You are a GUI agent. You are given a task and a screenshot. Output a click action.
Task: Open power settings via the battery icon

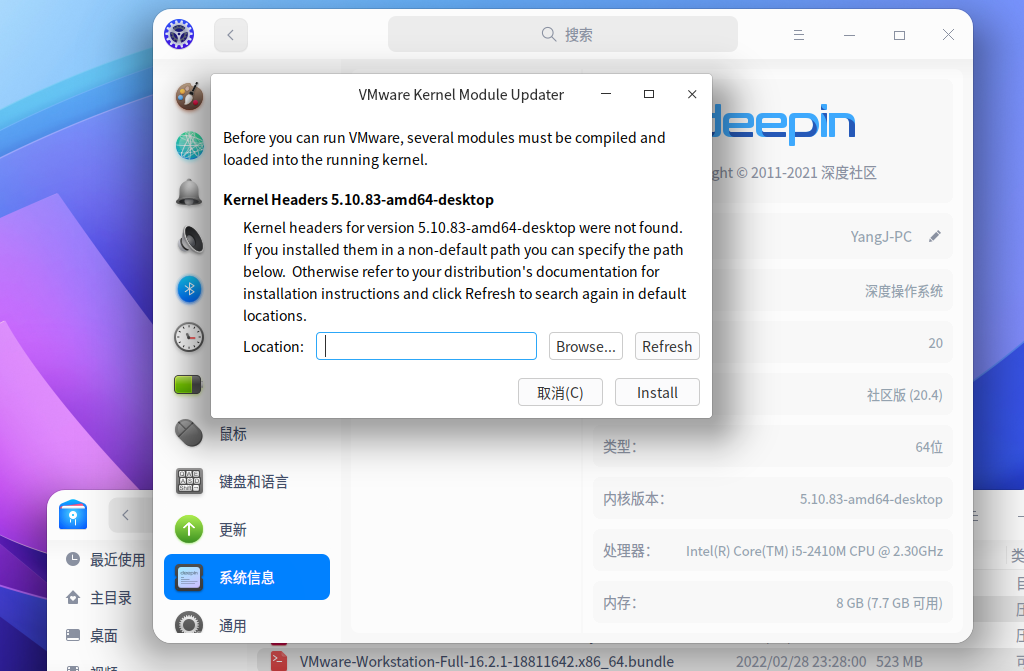tap(189, 385)
